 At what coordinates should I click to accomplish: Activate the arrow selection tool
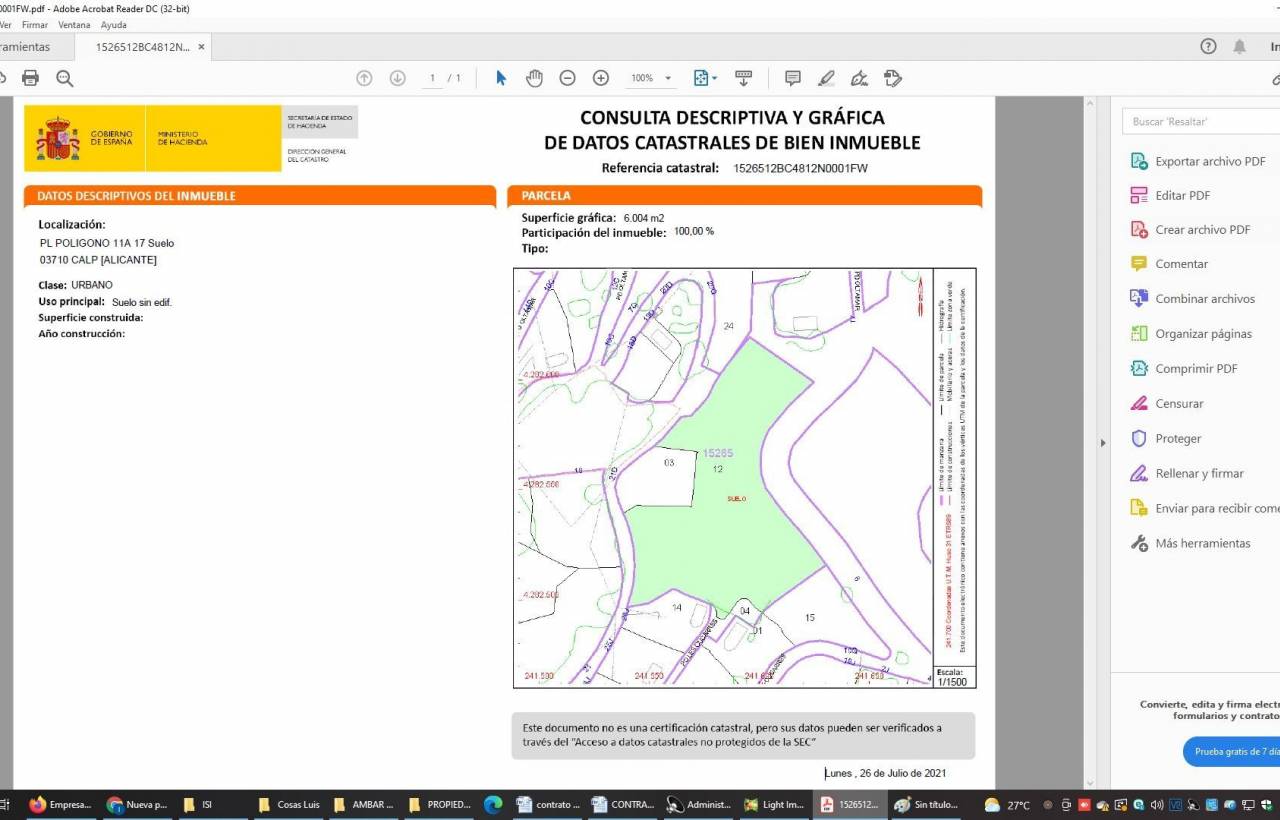(x=501, y=78)
